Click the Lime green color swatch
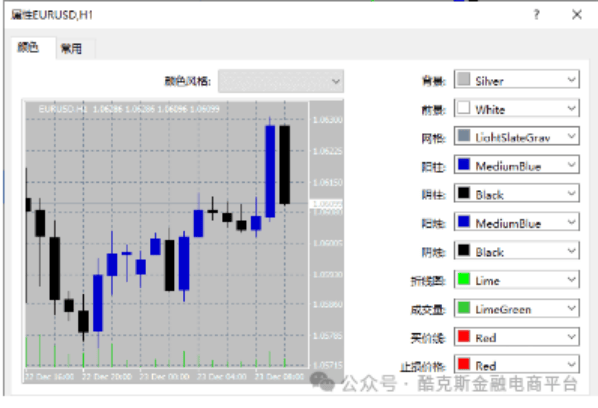This screenshot has width=598, height=408. 464,279
